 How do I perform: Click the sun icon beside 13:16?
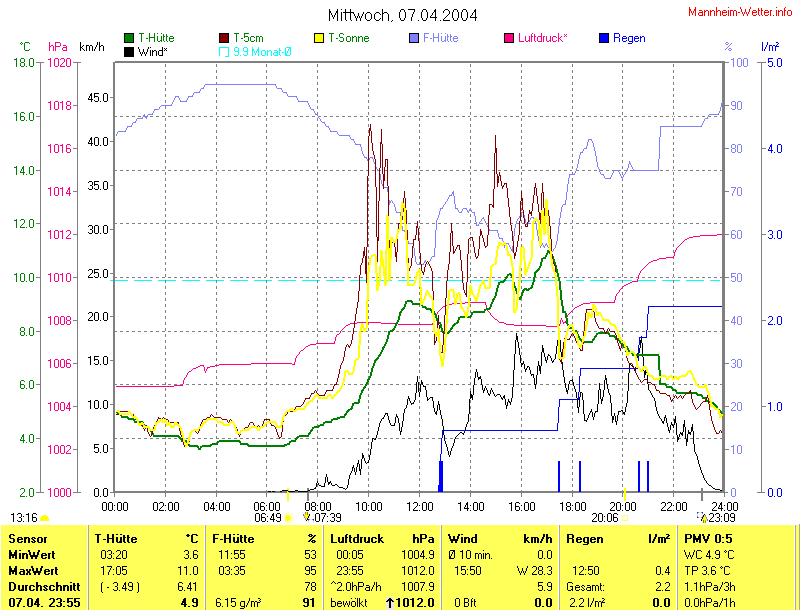(45, 518)
